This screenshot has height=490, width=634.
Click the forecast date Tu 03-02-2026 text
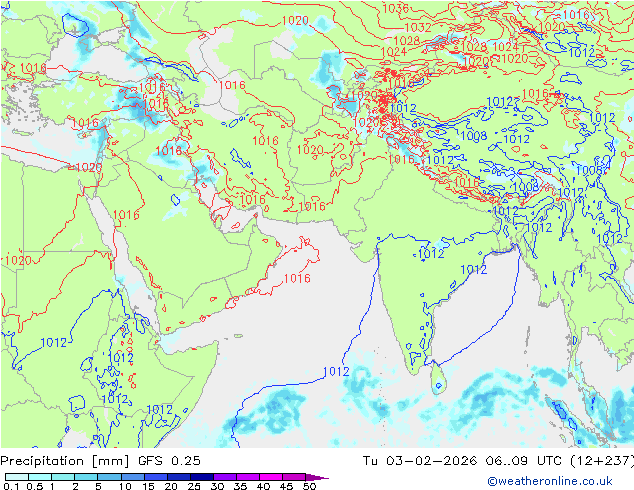point(420,461)
